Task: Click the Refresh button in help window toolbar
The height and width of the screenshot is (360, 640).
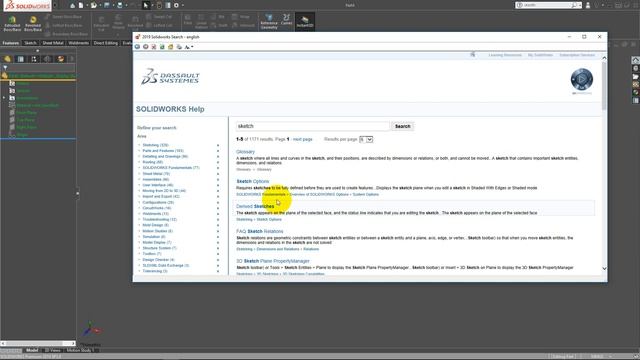Action: 162,47
